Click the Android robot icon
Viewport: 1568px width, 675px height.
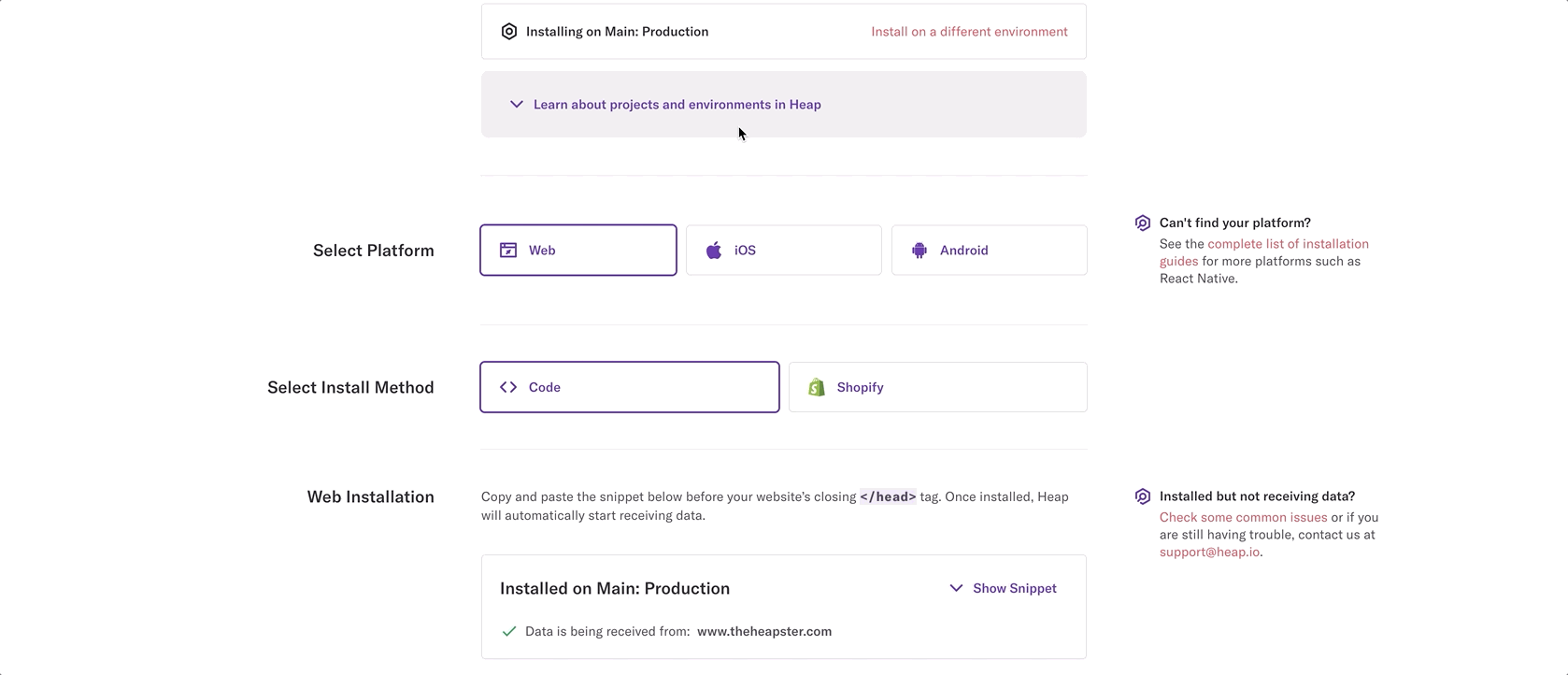click(919, 250)
